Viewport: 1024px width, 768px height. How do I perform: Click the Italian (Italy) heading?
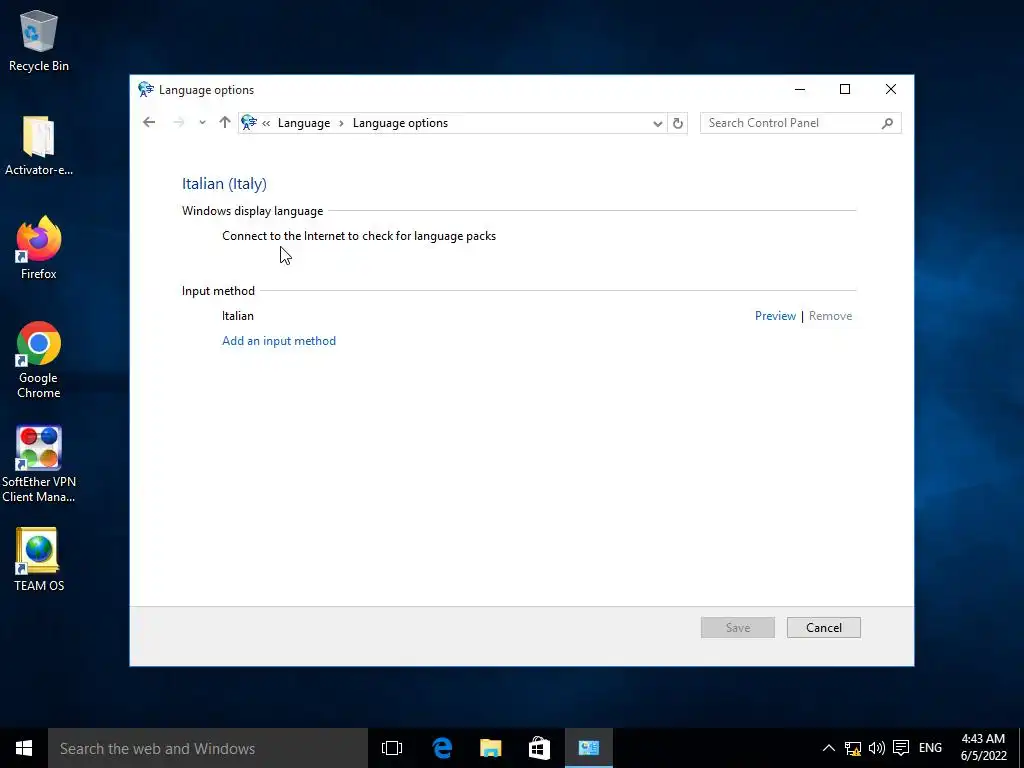coord(224,184)
